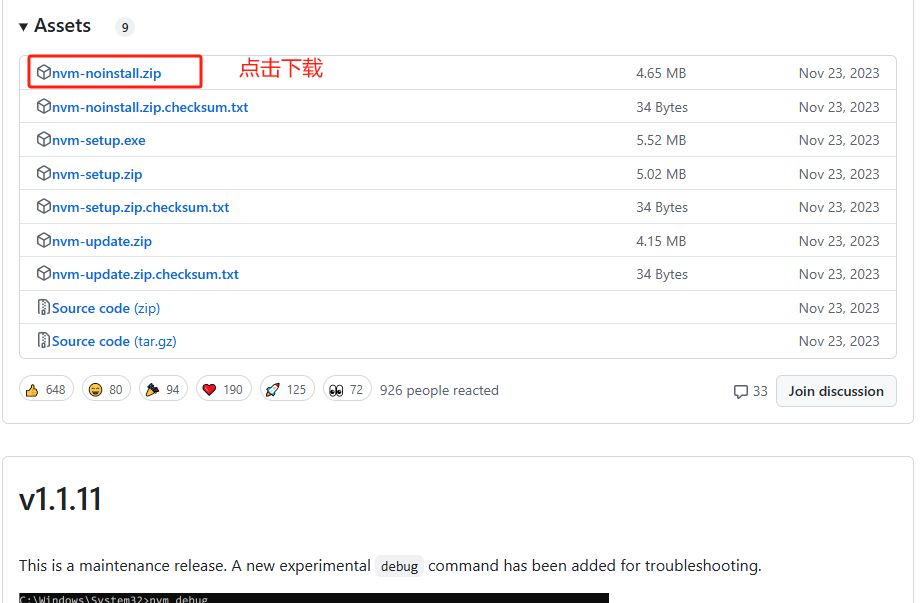Click package icon beside nvm-setup.zip.checksum.txt
This screenshot has height=603, width=921.
(x=43, y=206)
